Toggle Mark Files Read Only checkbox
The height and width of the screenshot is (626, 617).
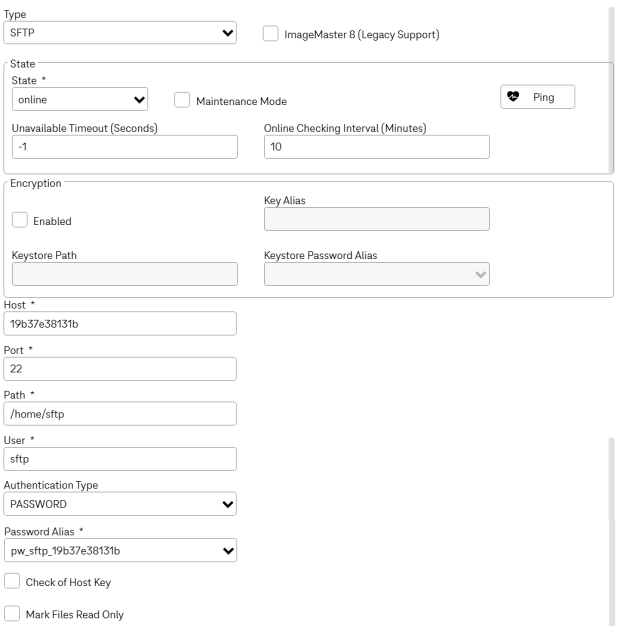[12, 614]
